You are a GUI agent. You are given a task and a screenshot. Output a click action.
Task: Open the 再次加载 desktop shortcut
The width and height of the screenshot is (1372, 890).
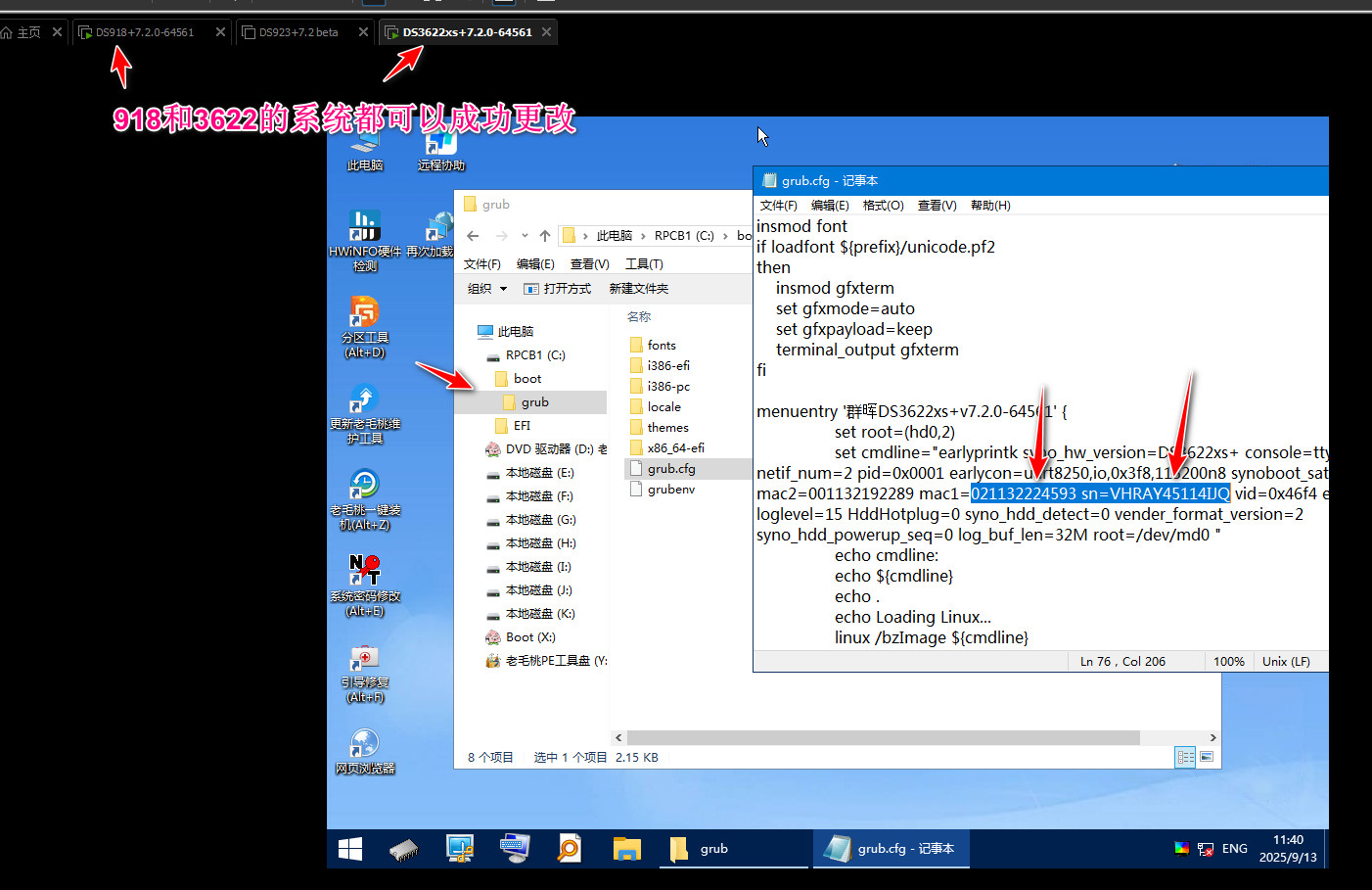coord(431,235)
